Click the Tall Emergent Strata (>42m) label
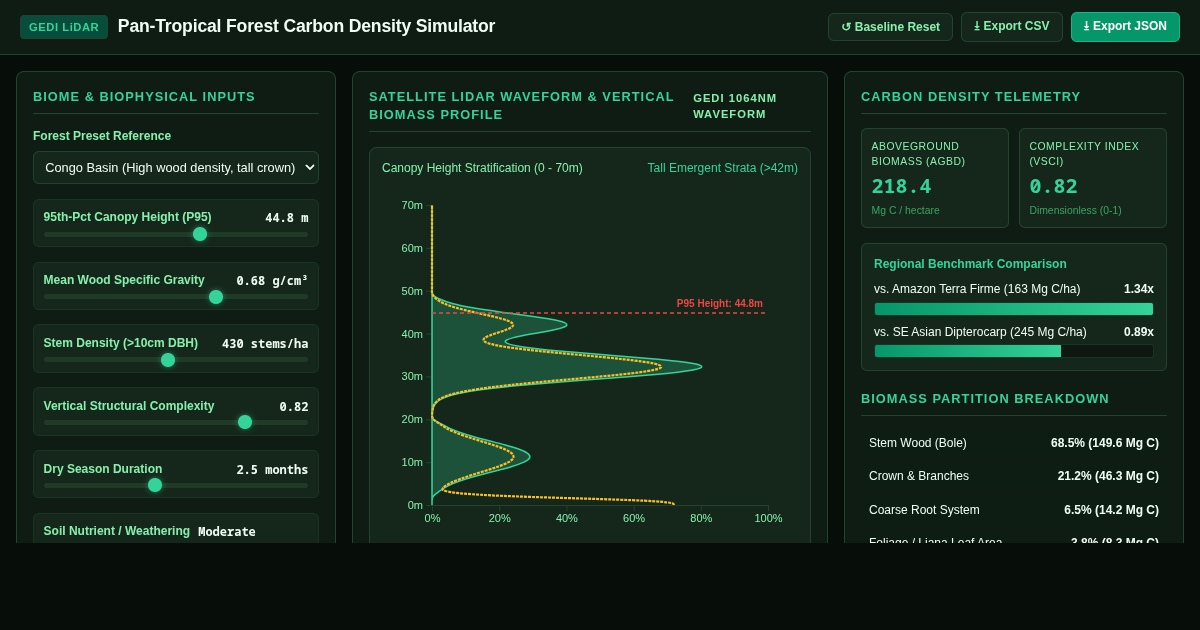Viewport: 1200px width, 630px height. pyautogui.click(x=722, y=168)
